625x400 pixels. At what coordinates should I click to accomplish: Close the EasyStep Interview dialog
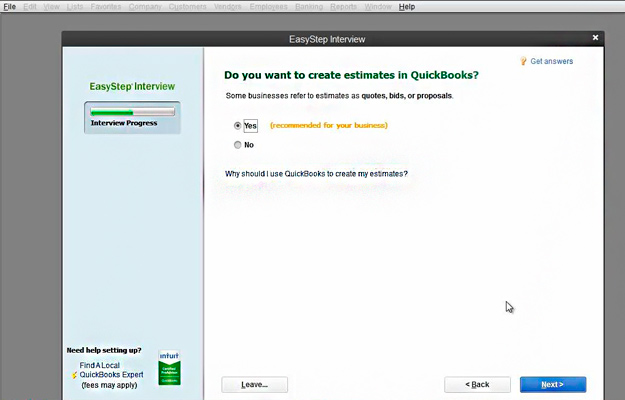[595, 37]
